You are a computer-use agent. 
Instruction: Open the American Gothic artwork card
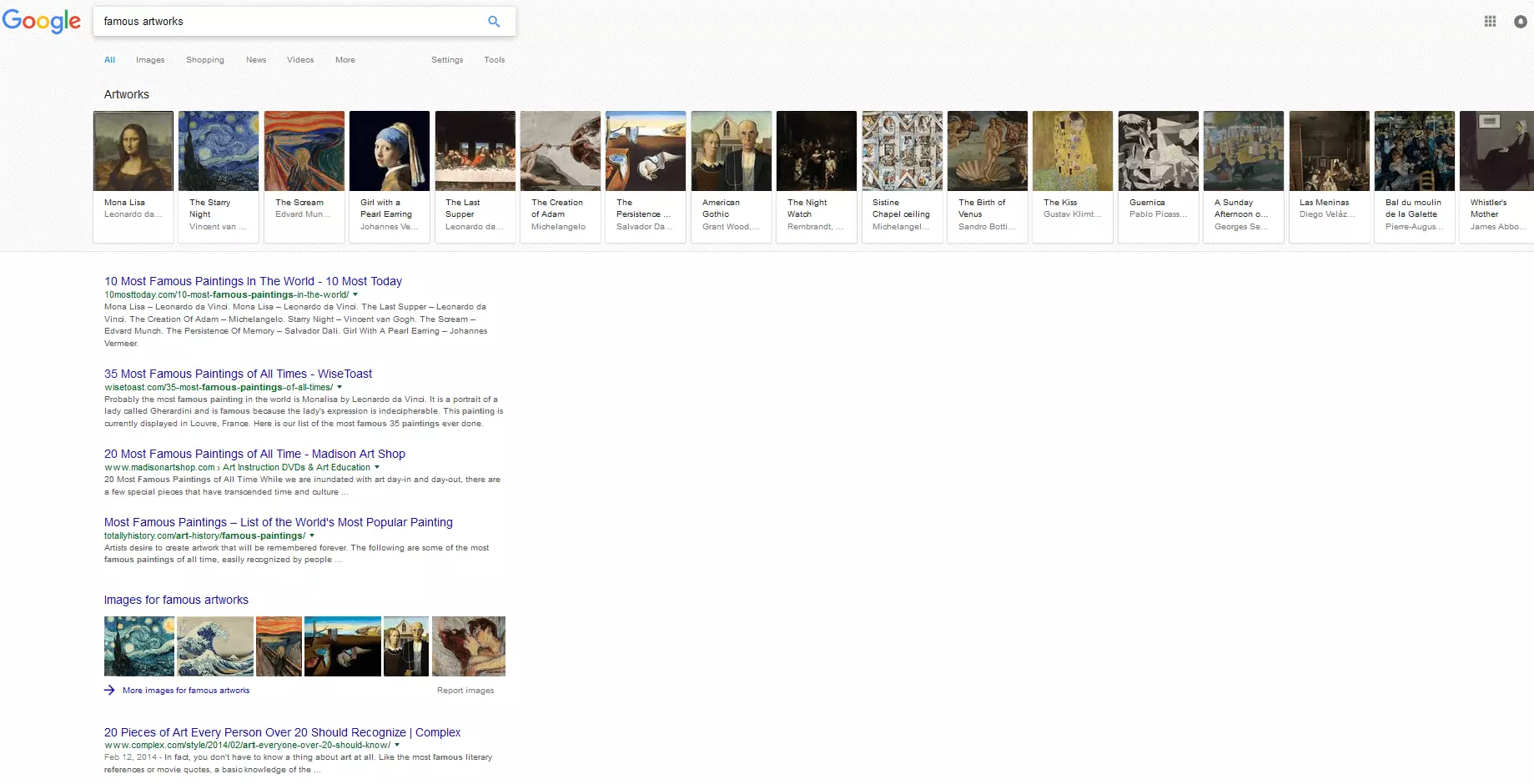(732, 177)
